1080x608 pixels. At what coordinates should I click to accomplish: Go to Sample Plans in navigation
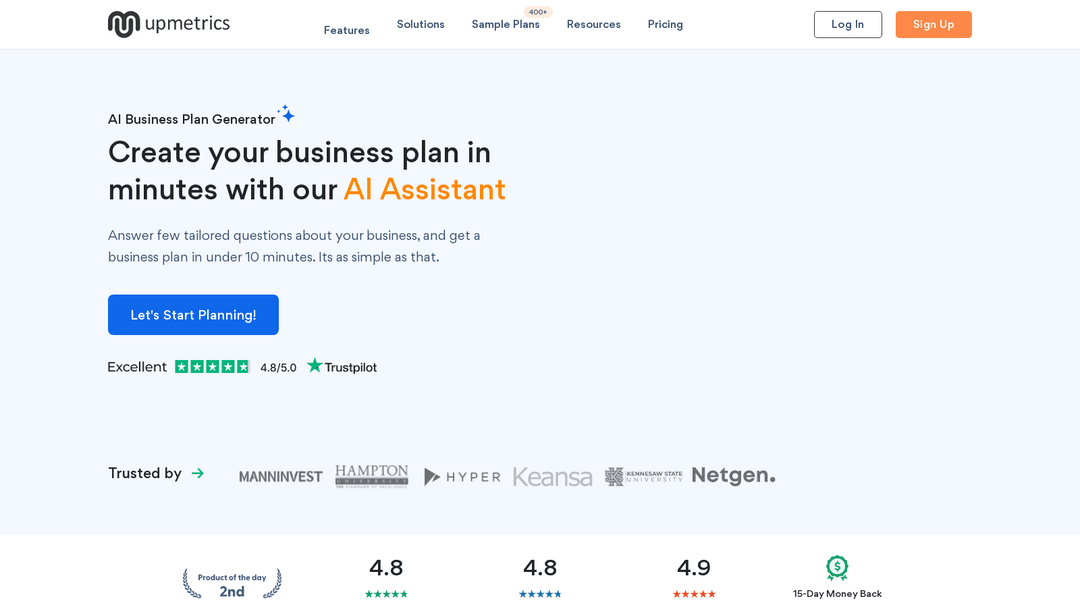click(505, 24)
